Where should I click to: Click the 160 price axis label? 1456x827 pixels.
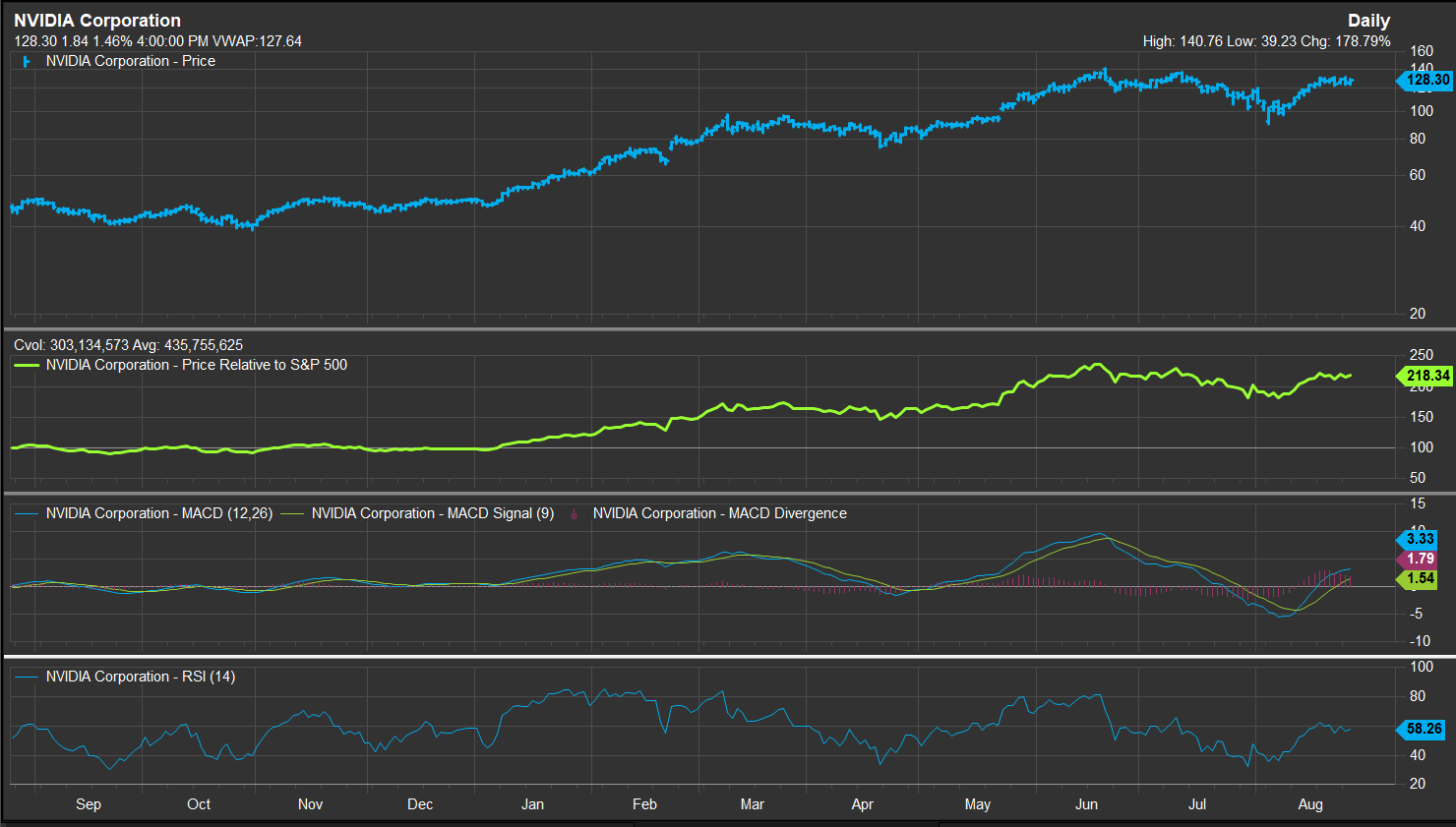(1422, 51)
